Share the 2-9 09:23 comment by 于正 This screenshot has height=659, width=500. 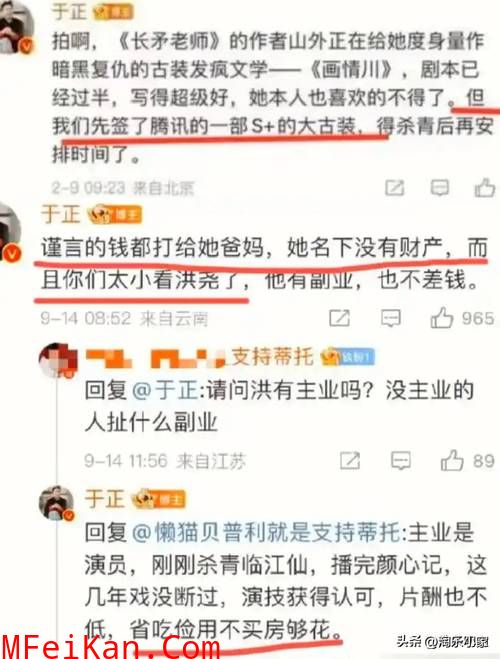point(395,188)
